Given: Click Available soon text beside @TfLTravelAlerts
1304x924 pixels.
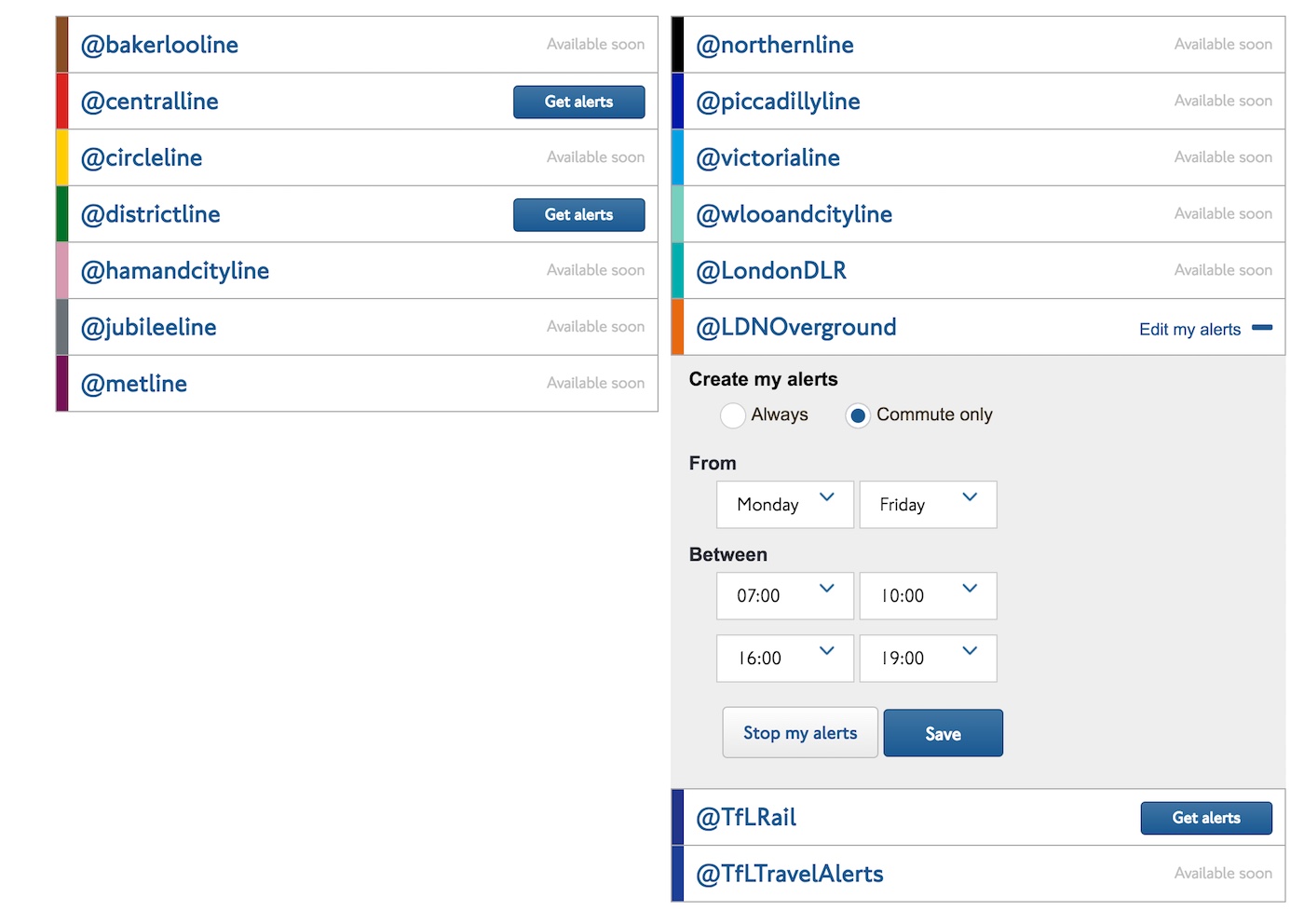Looking at the screenshot, I should [x=1223, y=874].
